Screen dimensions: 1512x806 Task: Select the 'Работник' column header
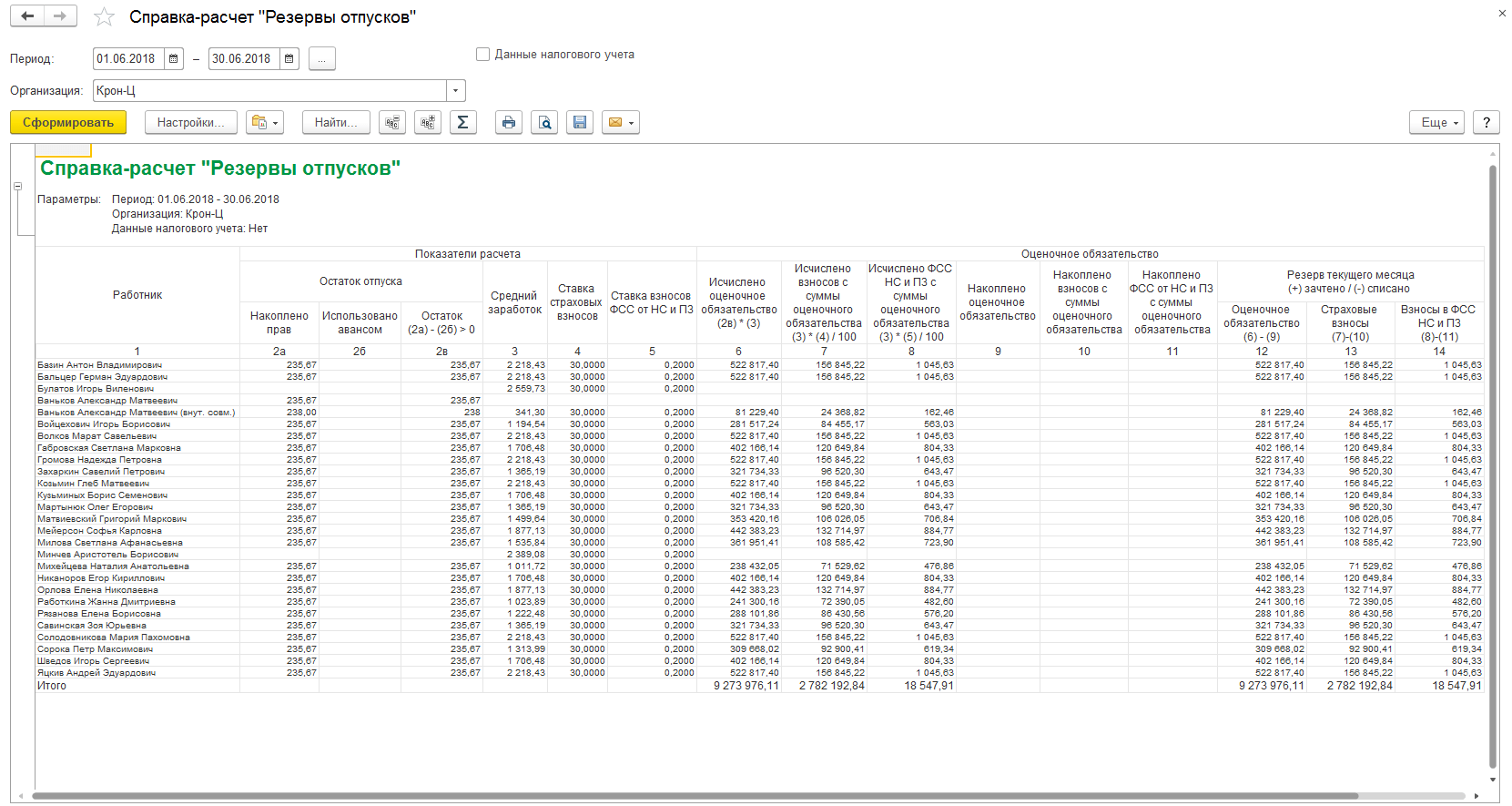click(x=137, y=295)
